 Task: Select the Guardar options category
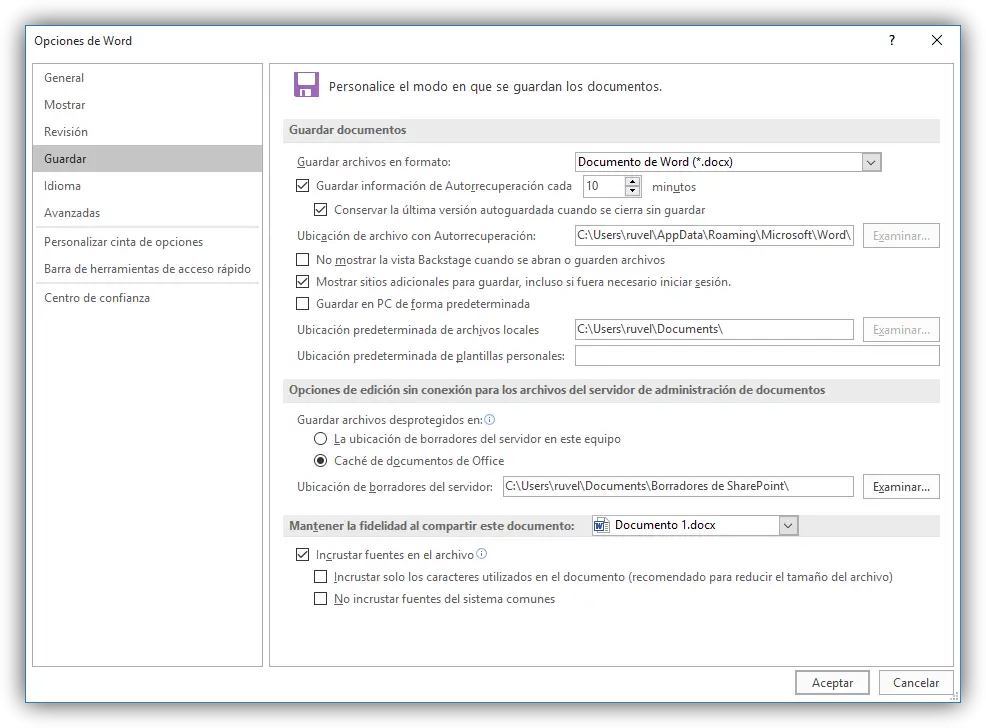click(x=147, y=158)
